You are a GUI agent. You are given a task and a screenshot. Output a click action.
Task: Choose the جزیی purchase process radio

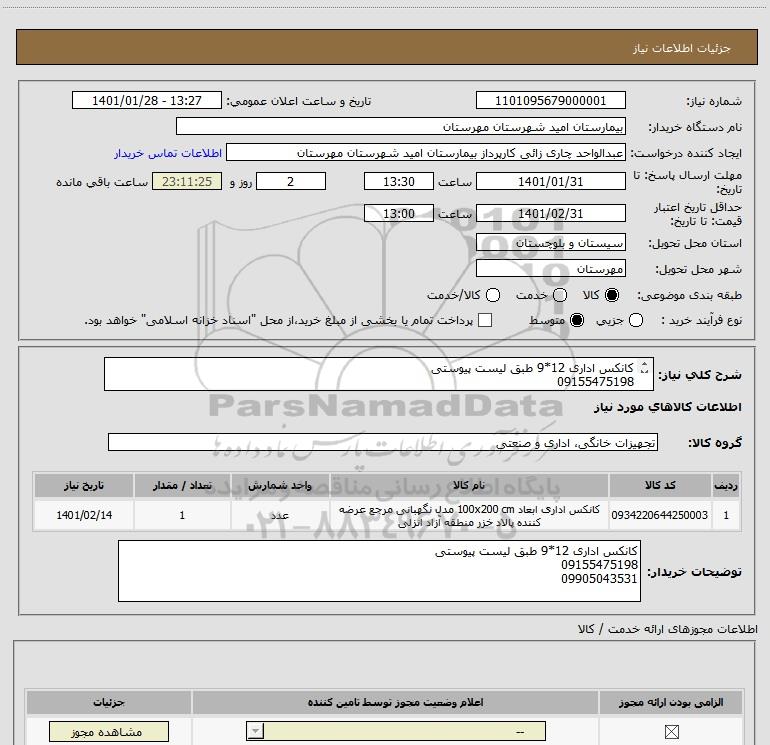tap(636, 320)
